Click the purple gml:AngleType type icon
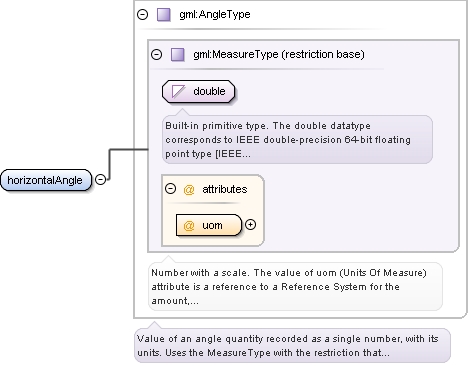The height and width of the screenshot is (366, 469). pyautogui.click(x=164, y=15)
